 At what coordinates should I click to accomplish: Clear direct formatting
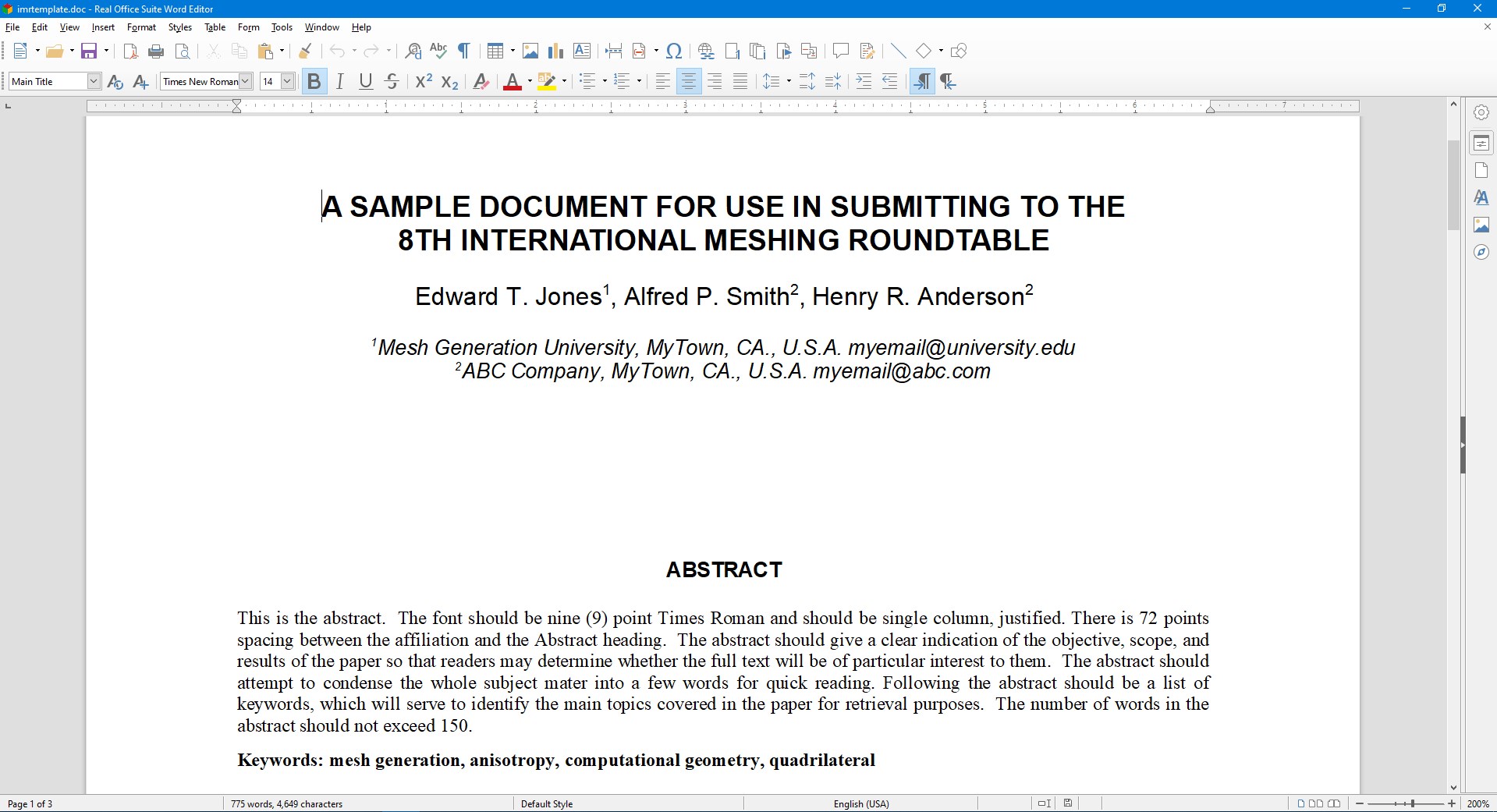[x=481, y=81]
